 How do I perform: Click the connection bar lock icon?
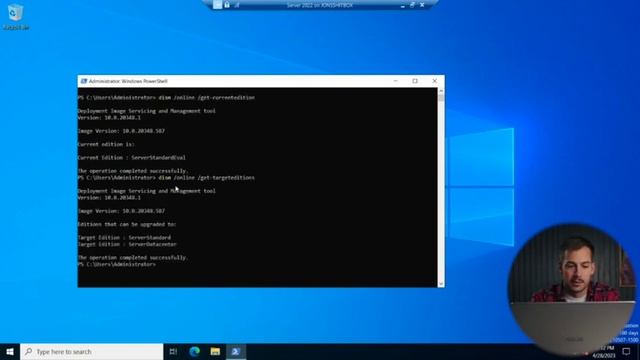coord(227,5)
